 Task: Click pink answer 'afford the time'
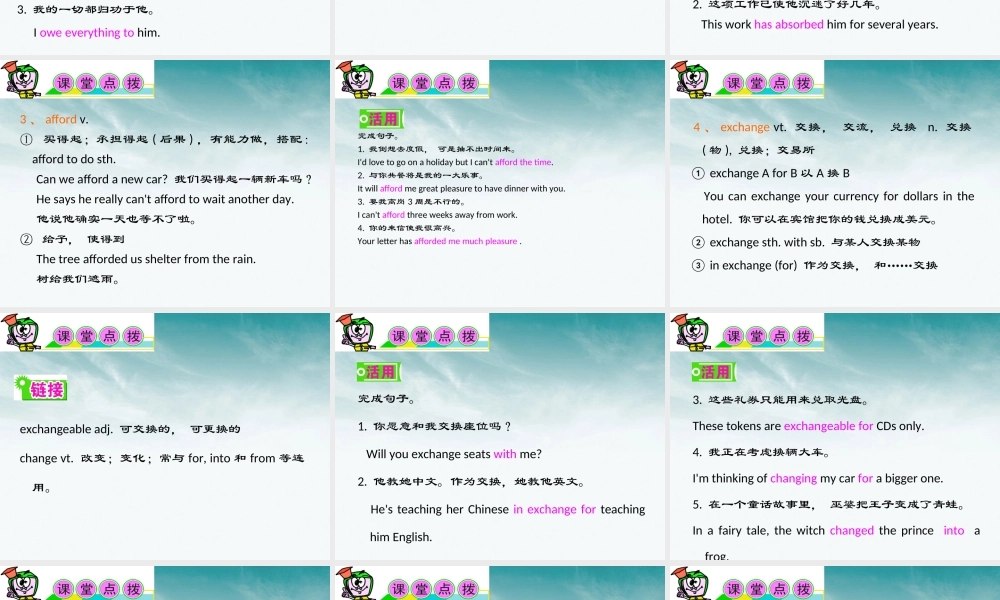click(523, 162)
